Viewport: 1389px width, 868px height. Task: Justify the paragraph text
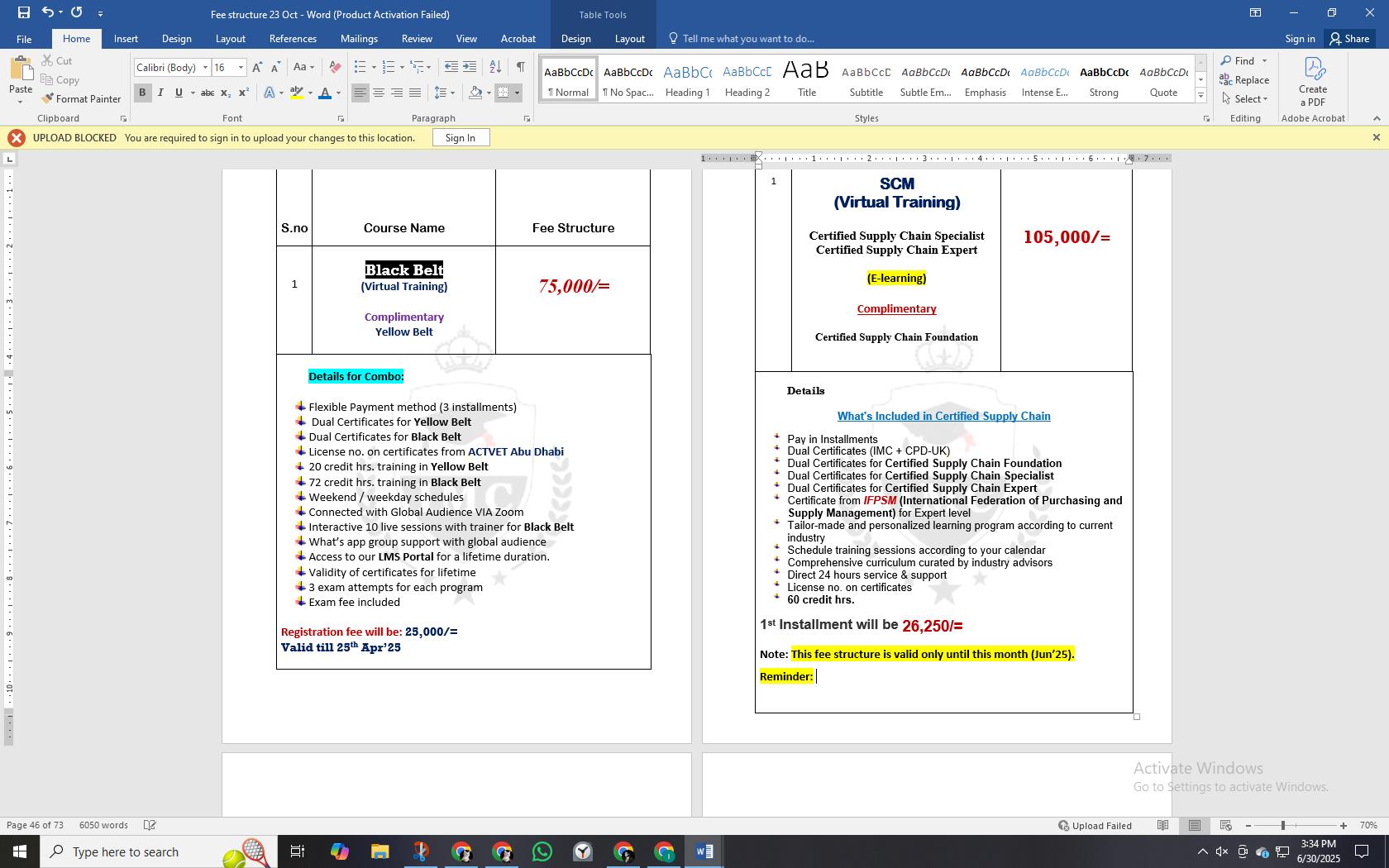coord(415,93)
